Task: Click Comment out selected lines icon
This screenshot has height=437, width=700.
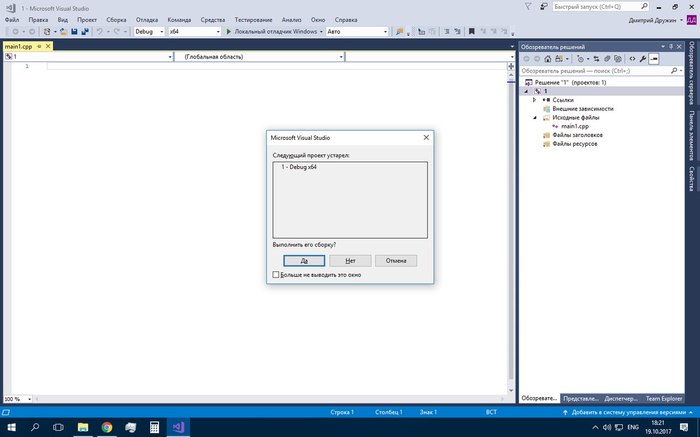Action: coord(446,32)
